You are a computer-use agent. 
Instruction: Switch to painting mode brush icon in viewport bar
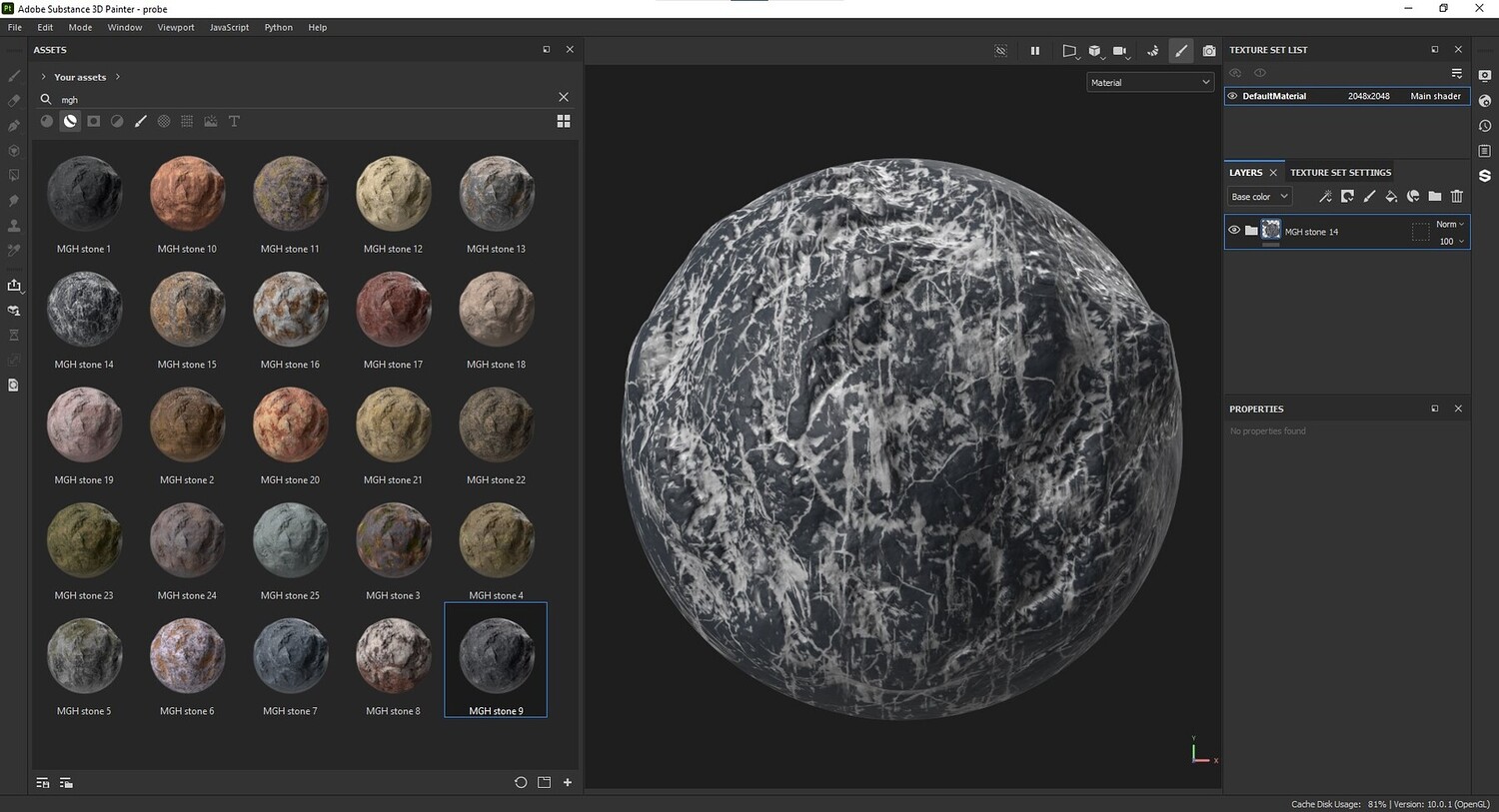[1181, 50]
